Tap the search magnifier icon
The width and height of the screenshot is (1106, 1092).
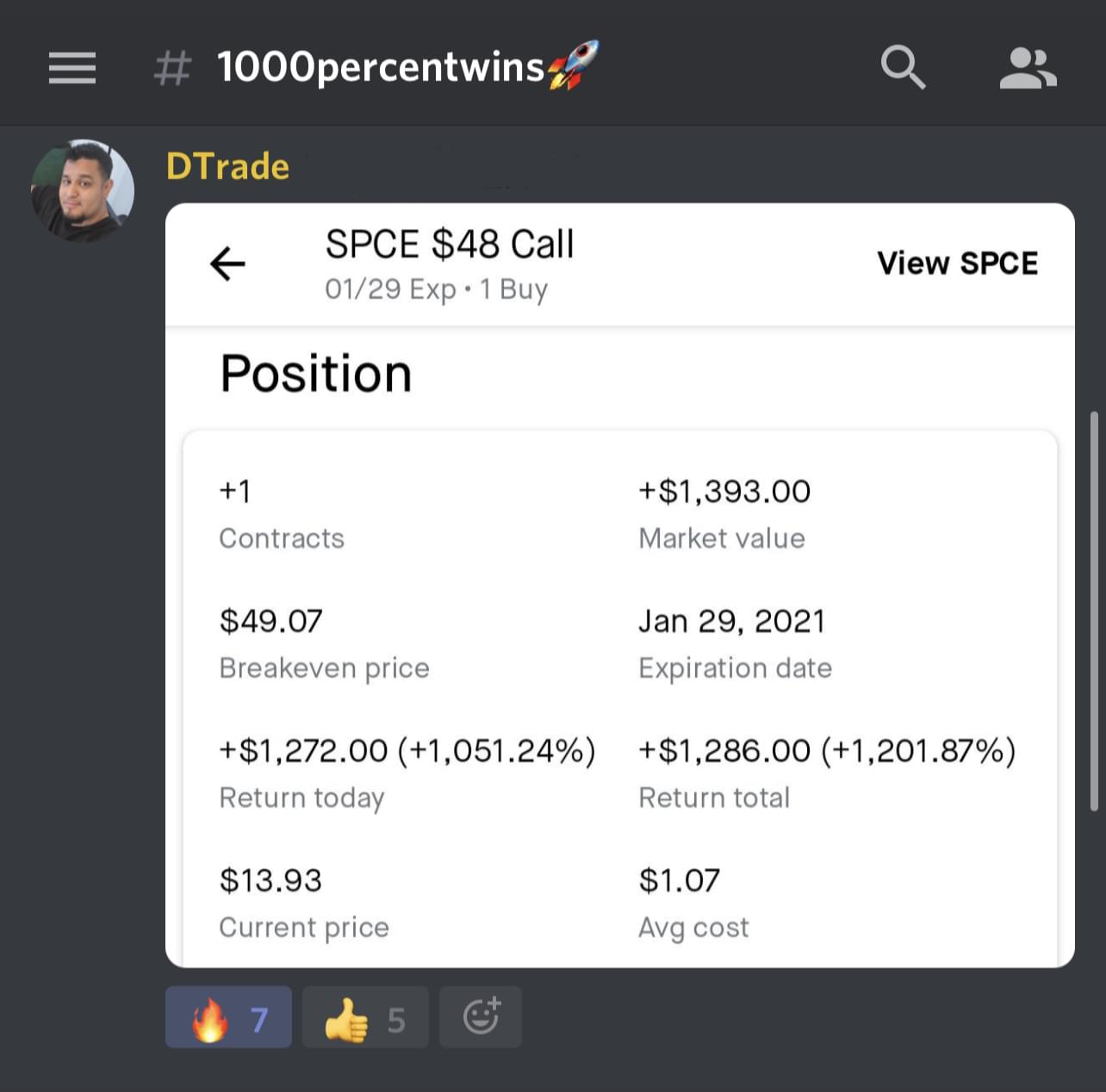coord(903,67)
